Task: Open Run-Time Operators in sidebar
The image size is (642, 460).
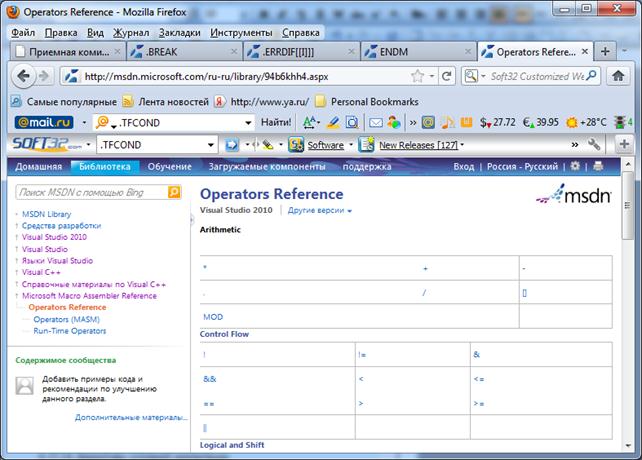Action: 70,331
